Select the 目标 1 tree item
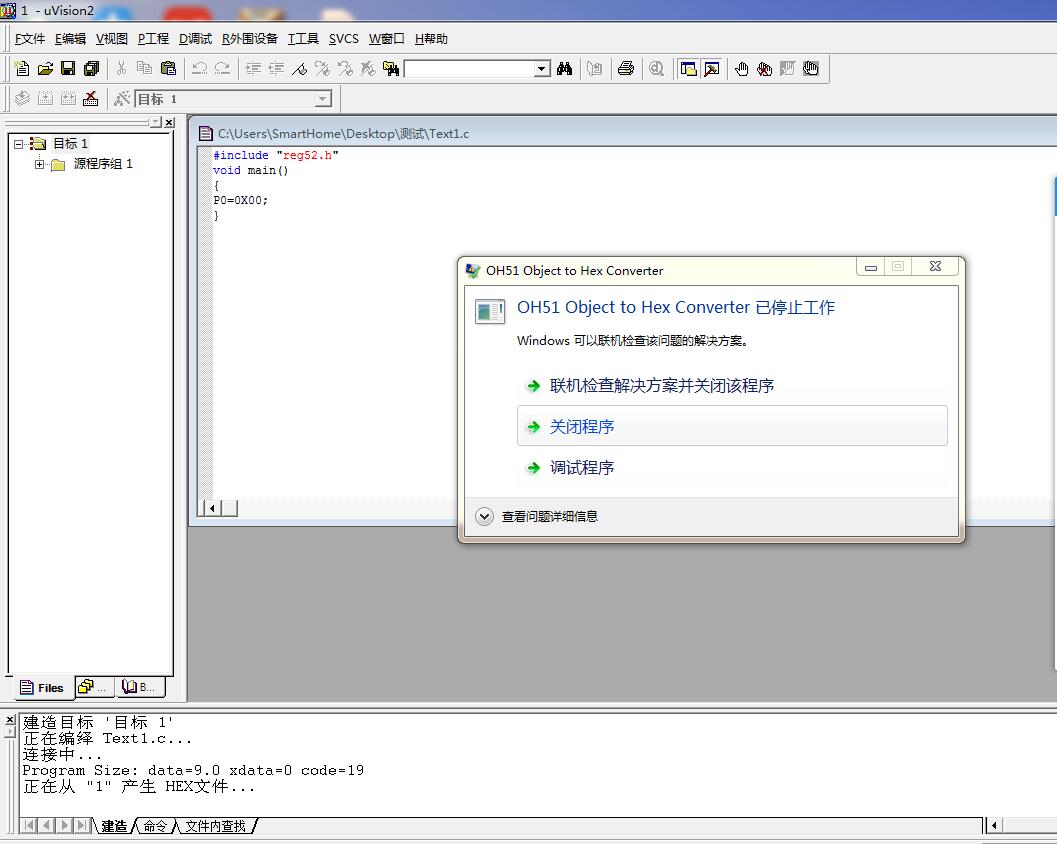The width and height of the screenshot is (1057, 844). pos(70,144)
